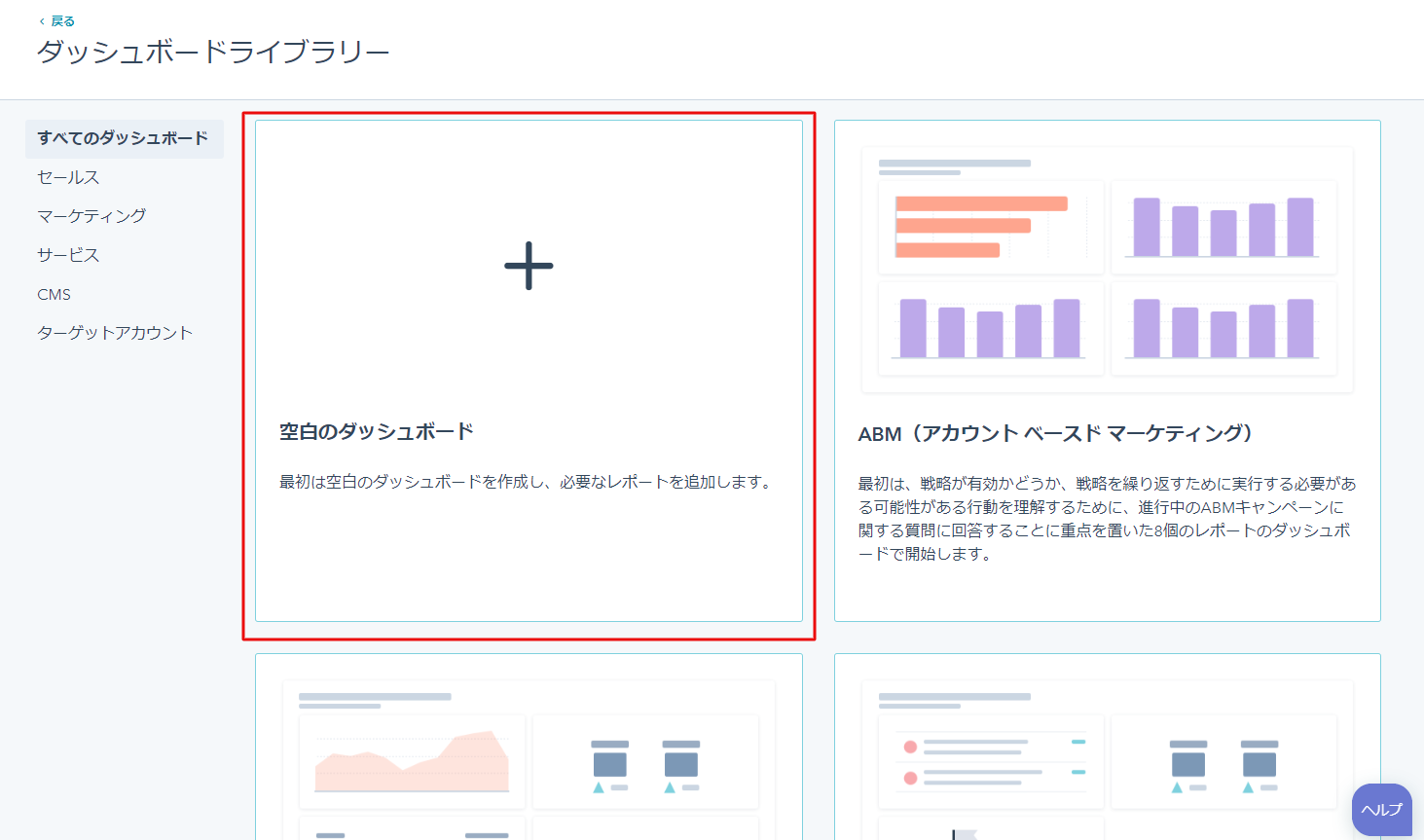Click the blank dashboard description text
Screen dimensions: 1424x840
(x=527, y=482)
